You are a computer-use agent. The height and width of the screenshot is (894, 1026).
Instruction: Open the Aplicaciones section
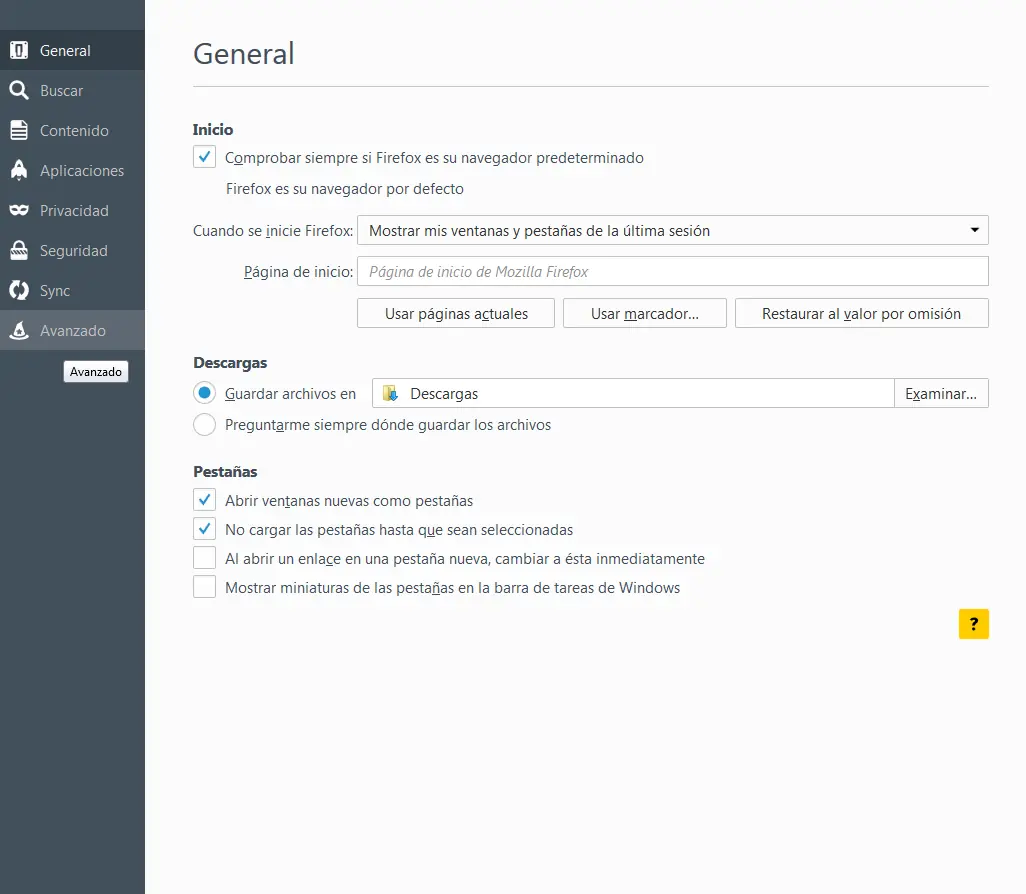72,170
